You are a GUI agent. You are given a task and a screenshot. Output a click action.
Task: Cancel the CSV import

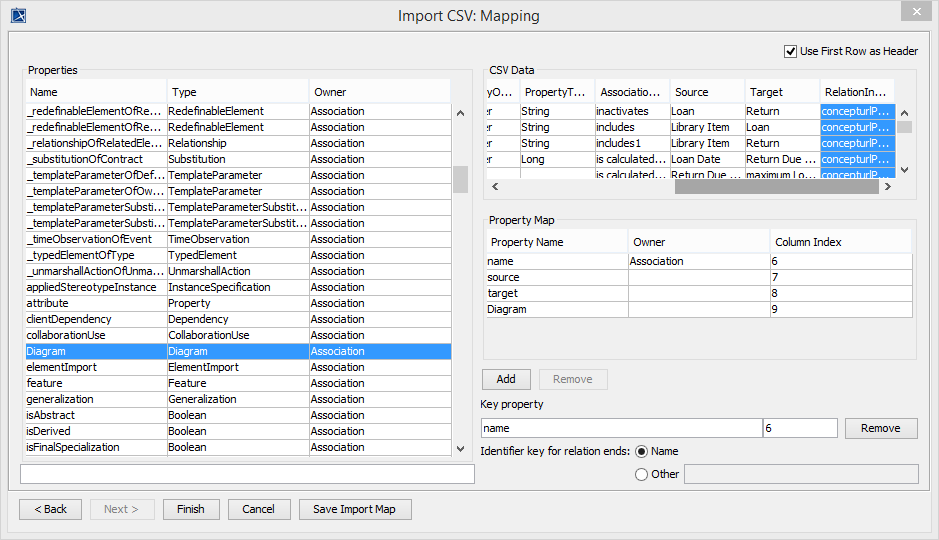click(258, 509)
